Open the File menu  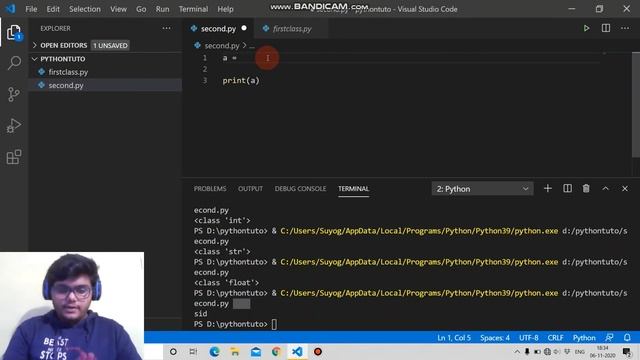[x=31, y=9]
